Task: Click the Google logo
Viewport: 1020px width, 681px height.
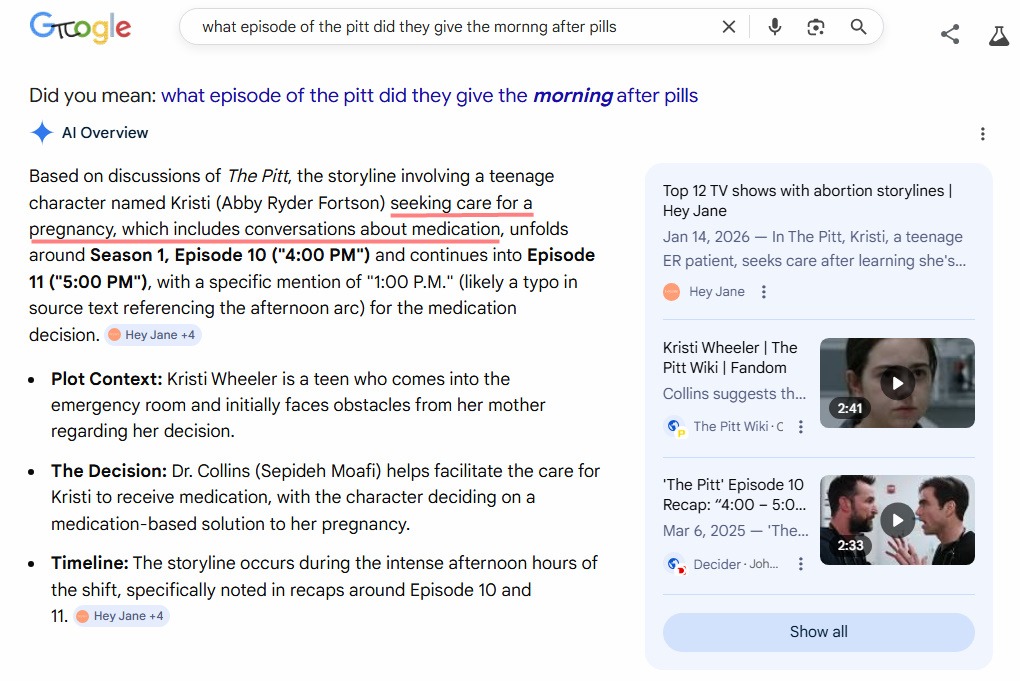Action: tap(80, 28)
